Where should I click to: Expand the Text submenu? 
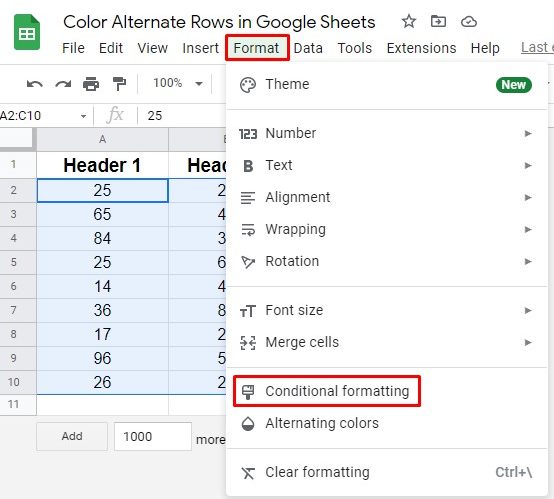coord(387,165)
